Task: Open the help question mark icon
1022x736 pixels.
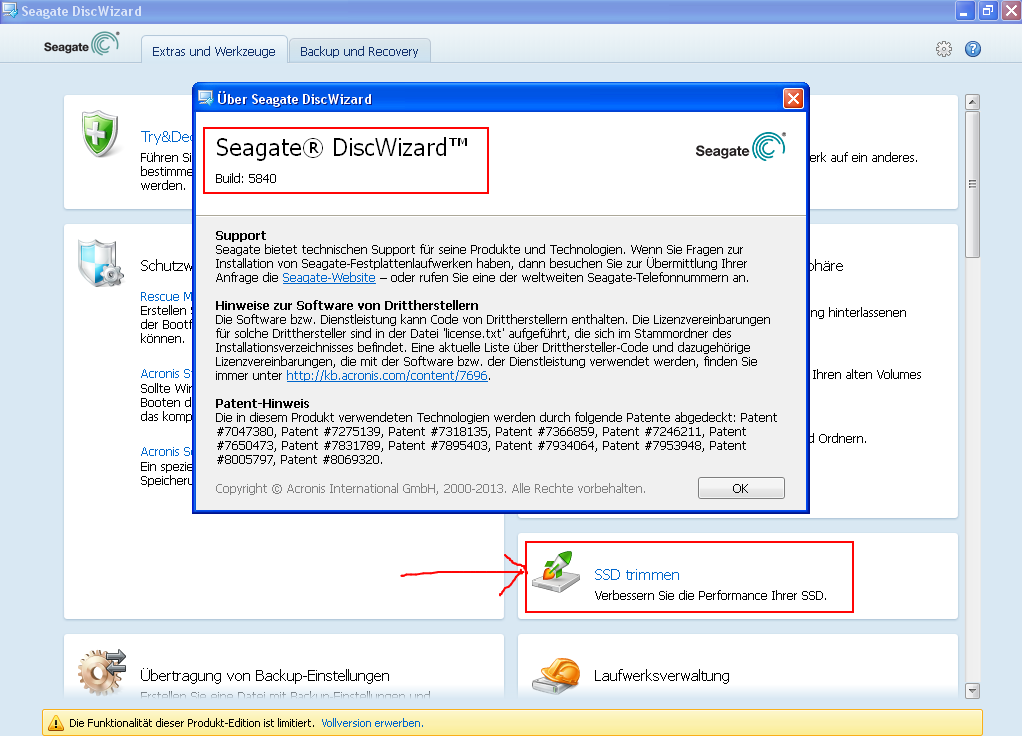Action: click(x=972, y=49)
